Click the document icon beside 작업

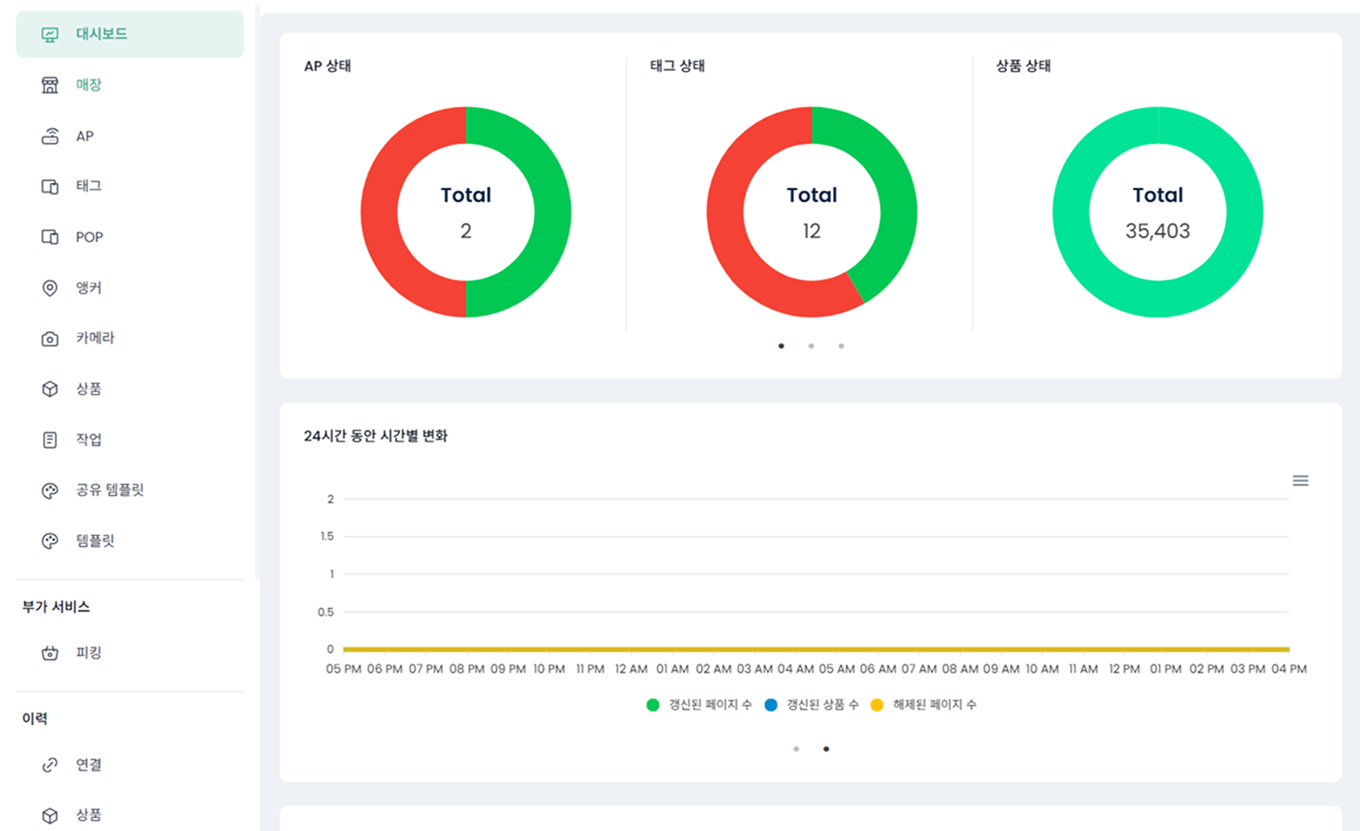click(x=50, y=440)
